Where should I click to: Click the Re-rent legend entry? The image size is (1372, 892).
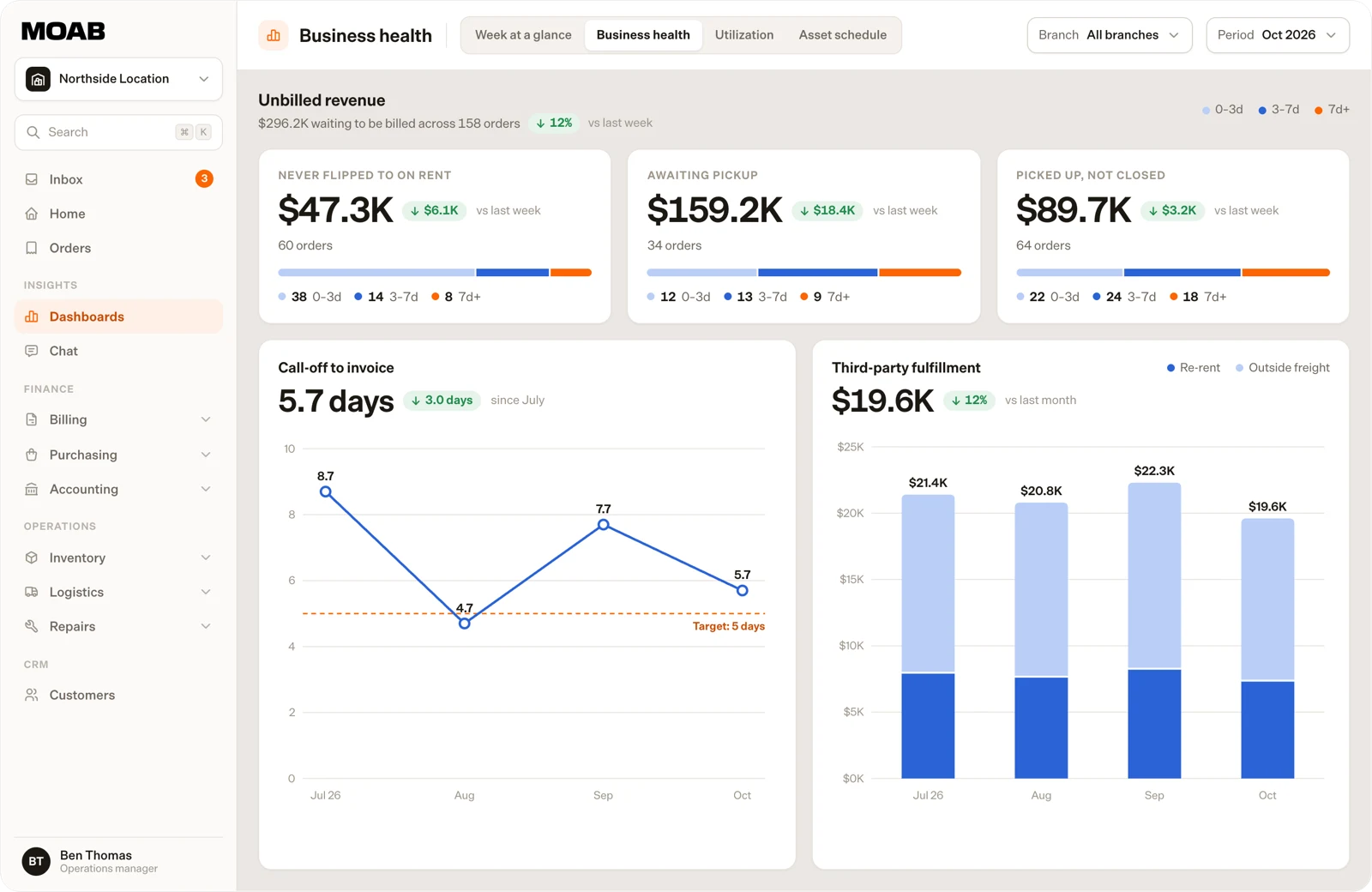(x=1193, y=368)
